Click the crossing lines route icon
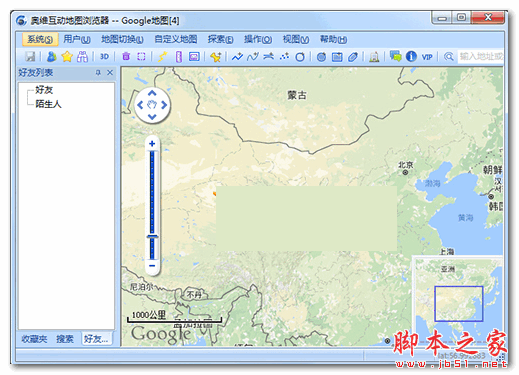Screen dimensions: 519x375 [x=269, y=56]
